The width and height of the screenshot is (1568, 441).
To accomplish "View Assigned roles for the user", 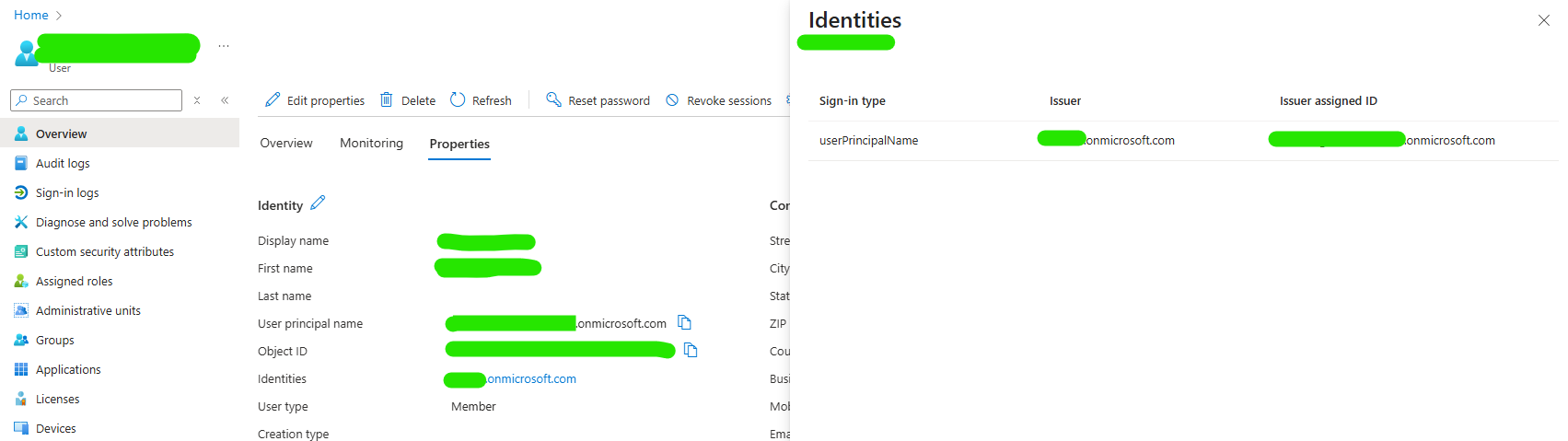I will click(74, 281).
